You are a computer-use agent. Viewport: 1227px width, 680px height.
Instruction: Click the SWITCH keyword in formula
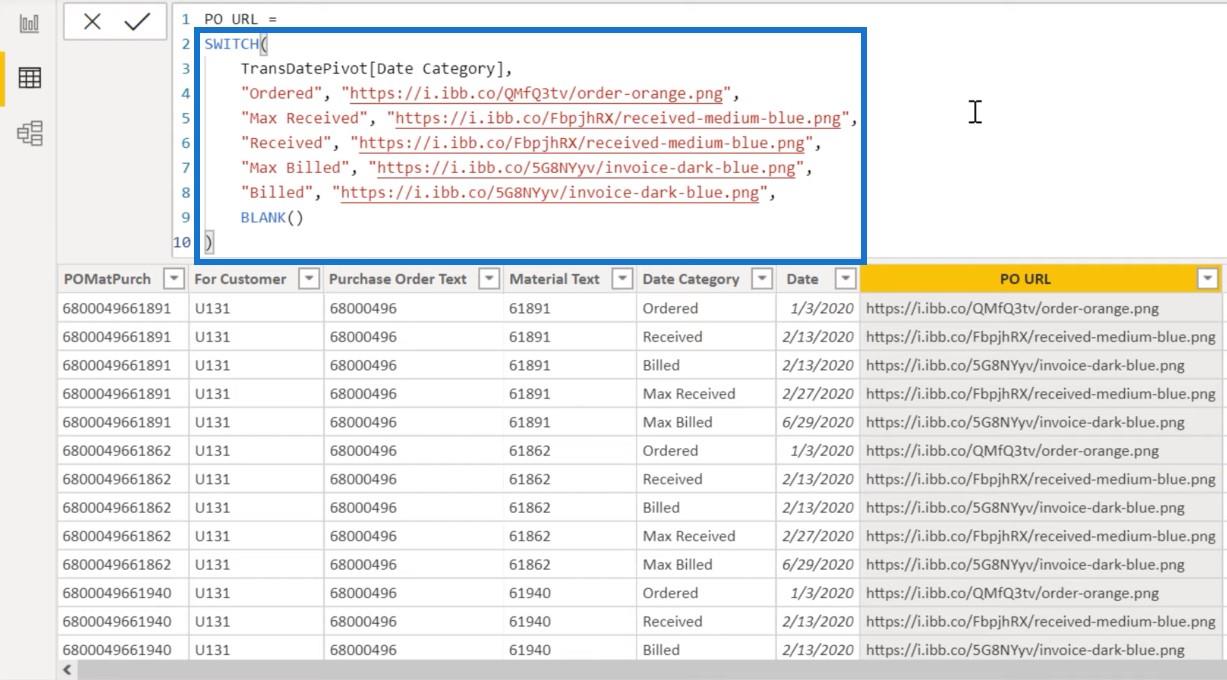(x=230, y=44)
